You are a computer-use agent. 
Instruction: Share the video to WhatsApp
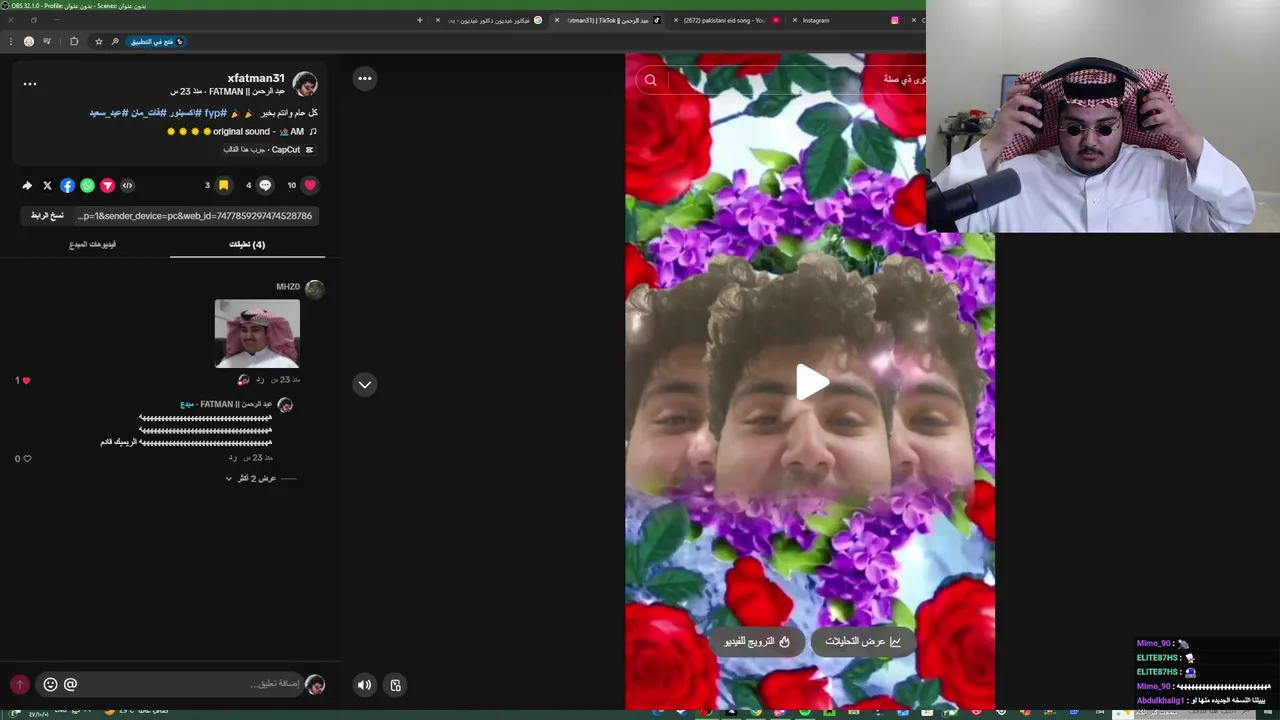(87, 185)
